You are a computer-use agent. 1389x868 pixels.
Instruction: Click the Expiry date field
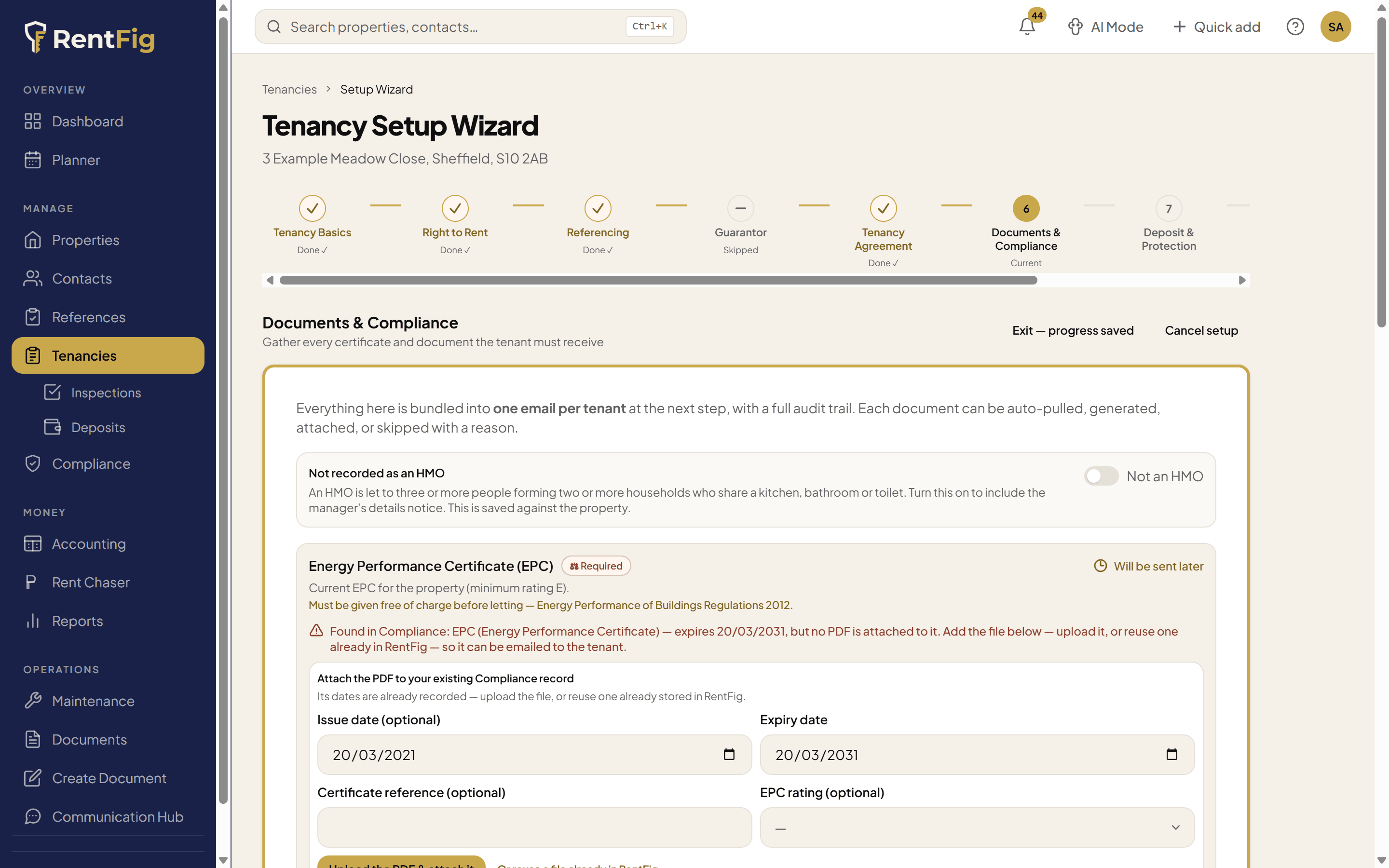(977, 754)
